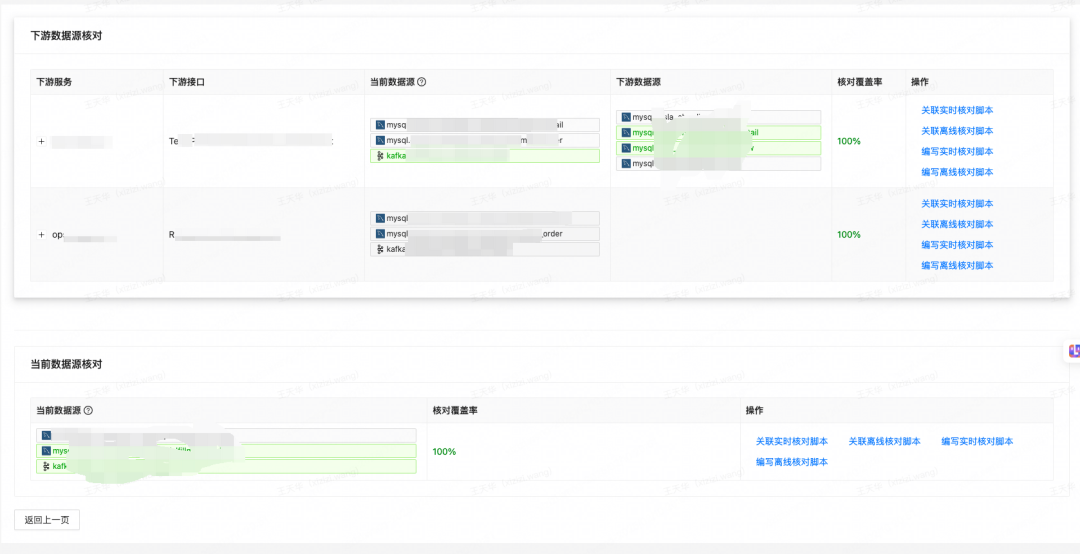Open the help icon beside 当前数据源 in the bottom table header

click(x=88, y=410)
